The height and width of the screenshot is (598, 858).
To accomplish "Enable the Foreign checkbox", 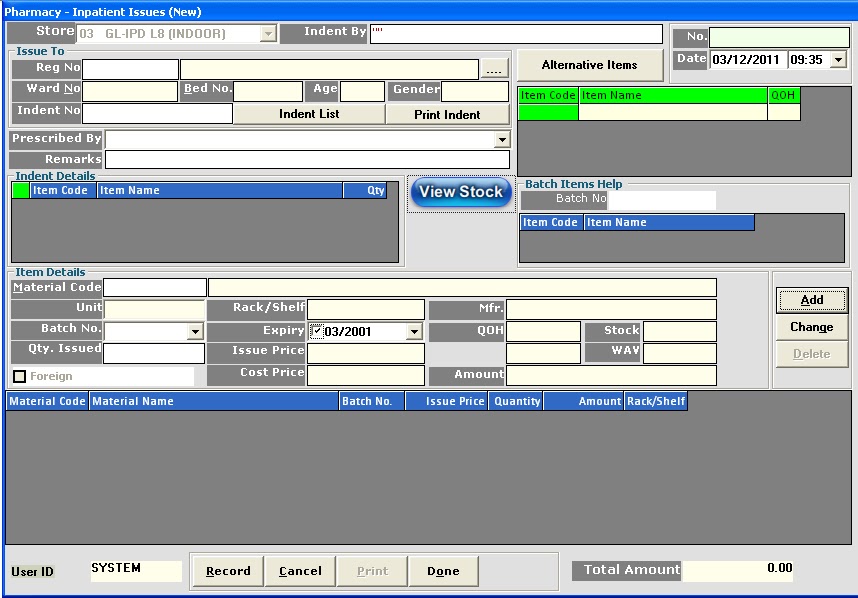I will 18,375.
